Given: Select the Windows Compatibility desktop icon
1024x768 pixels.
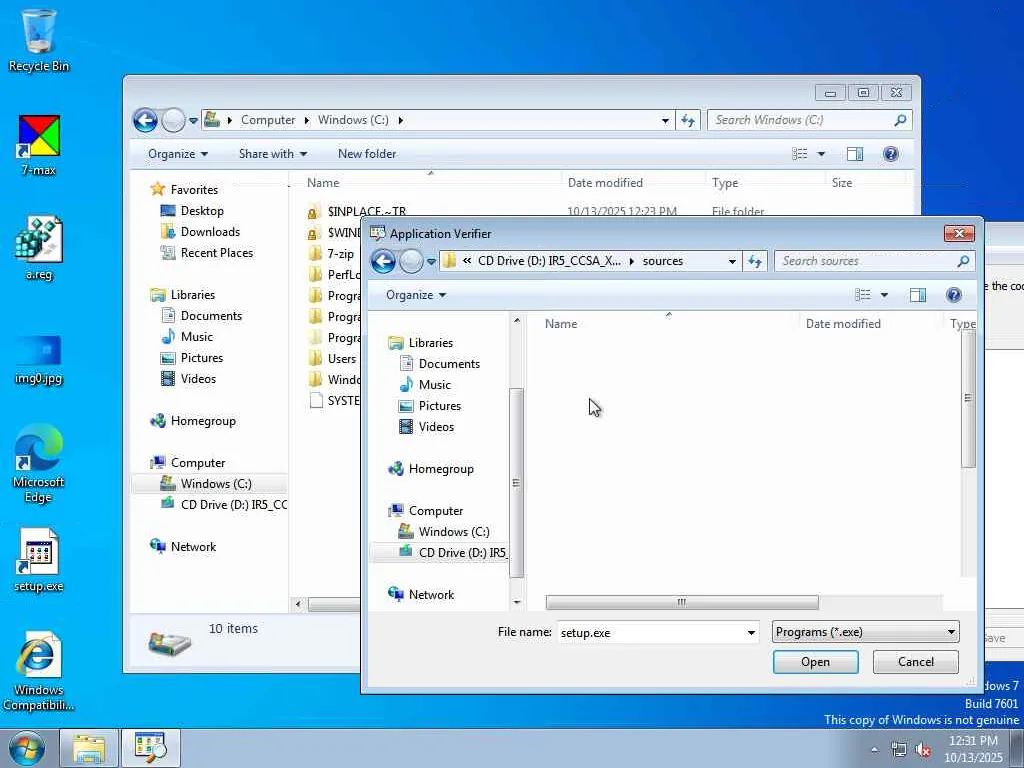Looking at the screenshot, I should (39, 671).
